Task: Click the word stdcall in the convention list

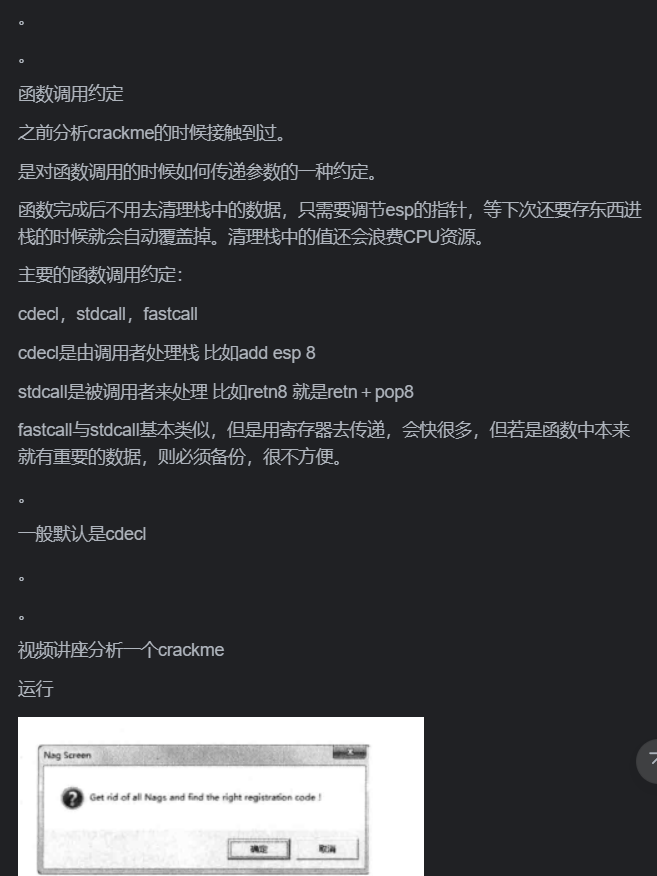Action: 100,314
